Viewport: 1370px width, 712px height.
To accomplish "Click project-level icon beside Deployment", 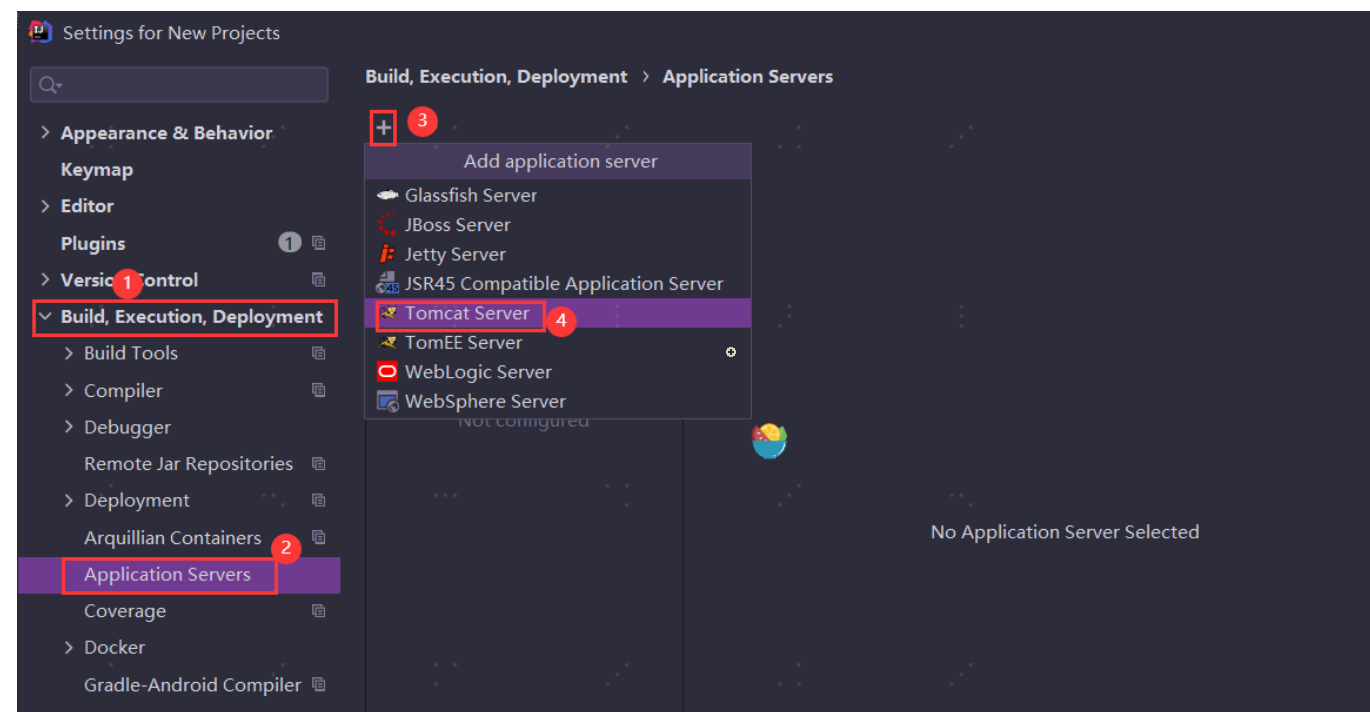I will pyautogui.click(x=318, y=500).
